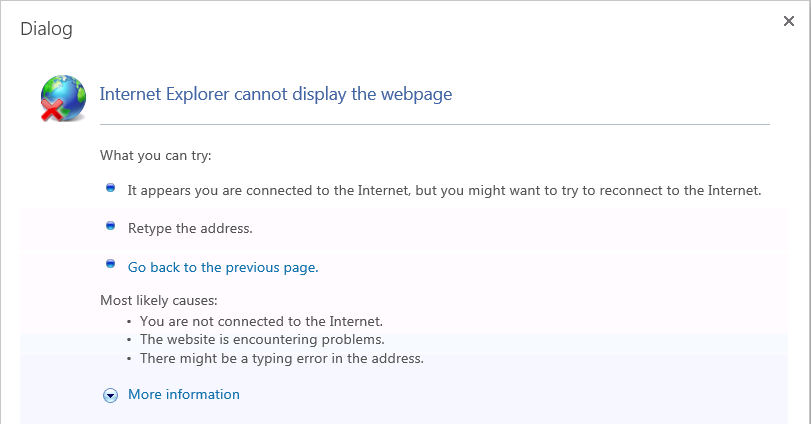Click the globe error icon

(x=64, y=98)
